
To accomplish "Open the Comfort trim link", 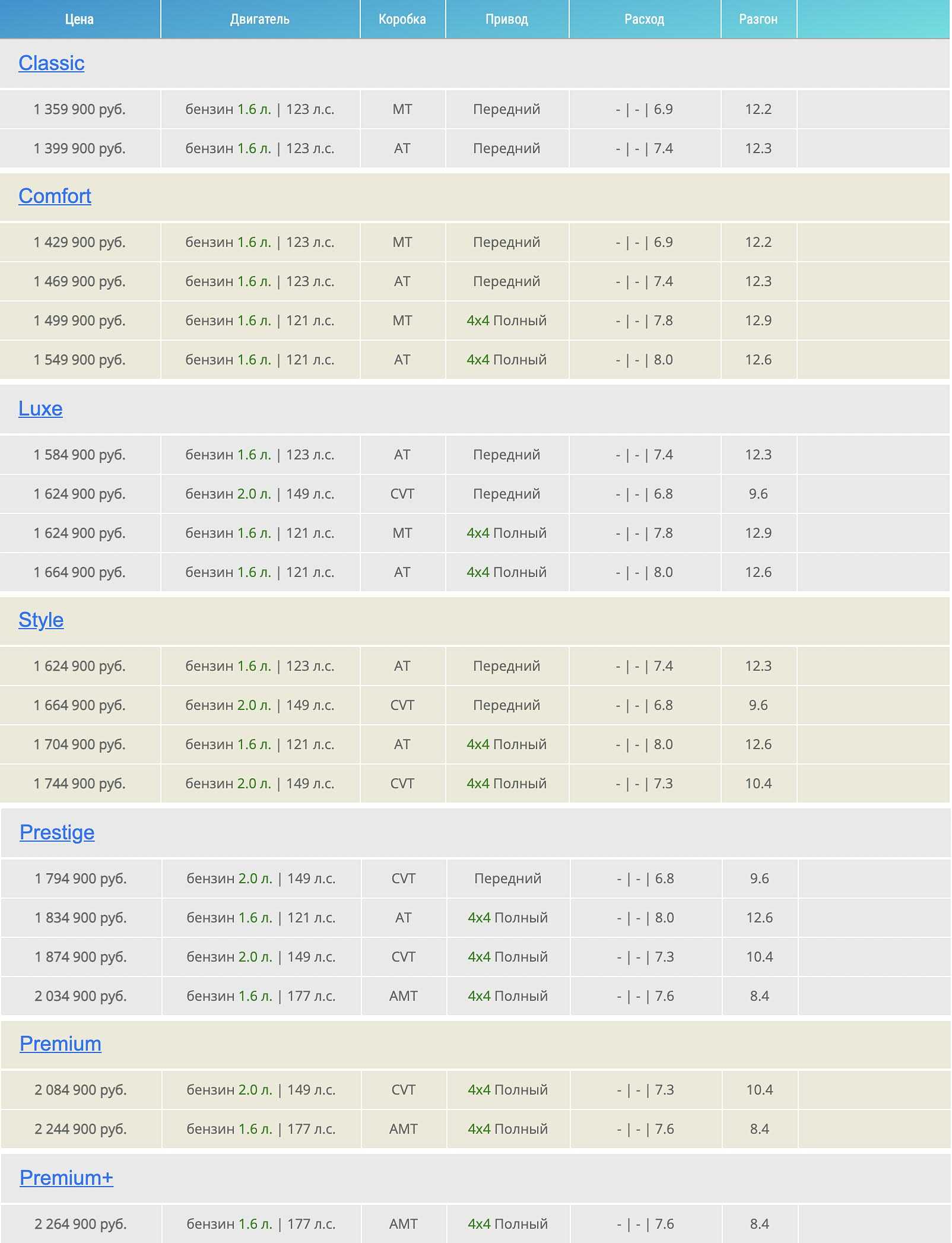I will [x=55, y=196].
